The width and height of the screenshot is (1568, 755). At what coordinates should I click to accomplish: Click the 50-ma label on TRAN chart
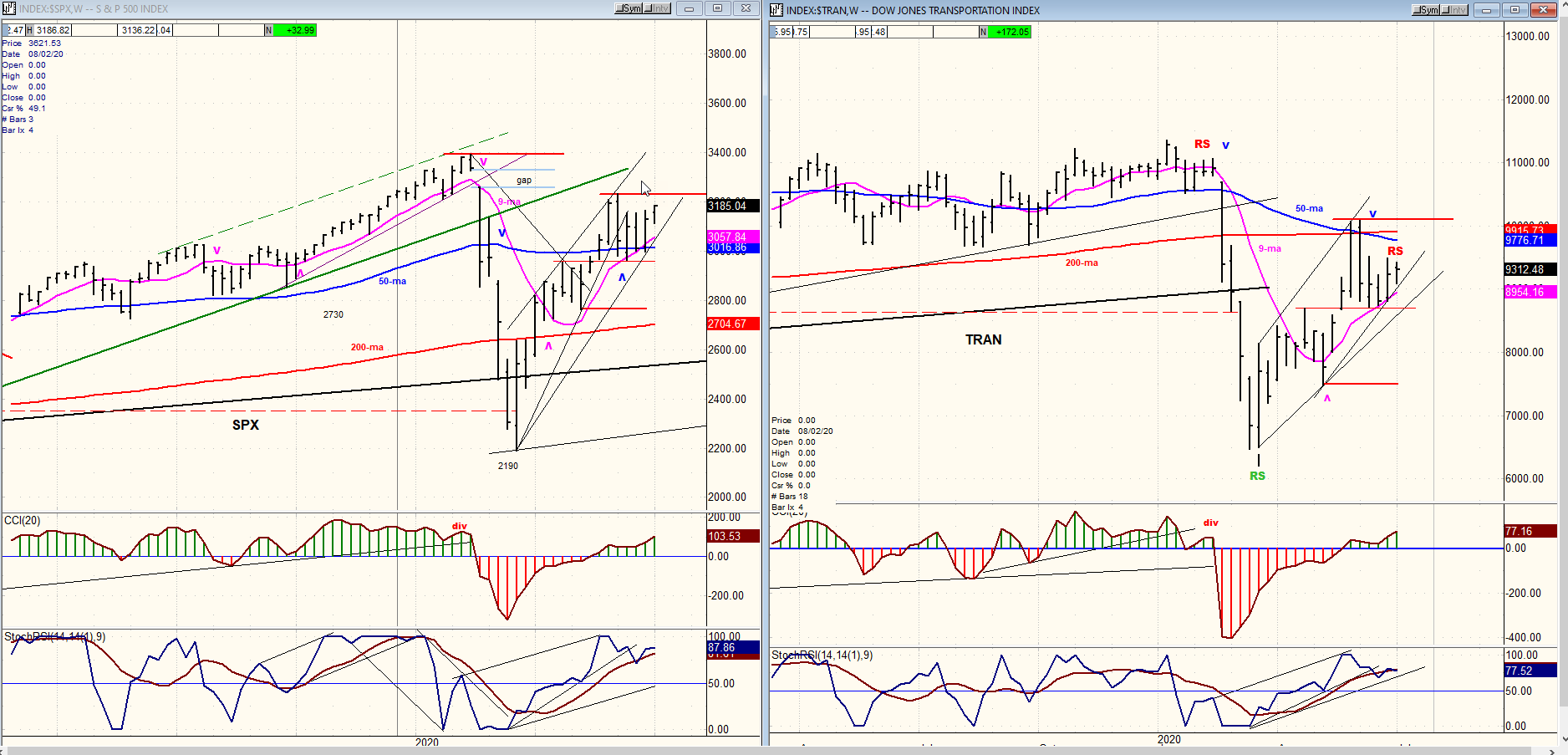pos(1310,208)
